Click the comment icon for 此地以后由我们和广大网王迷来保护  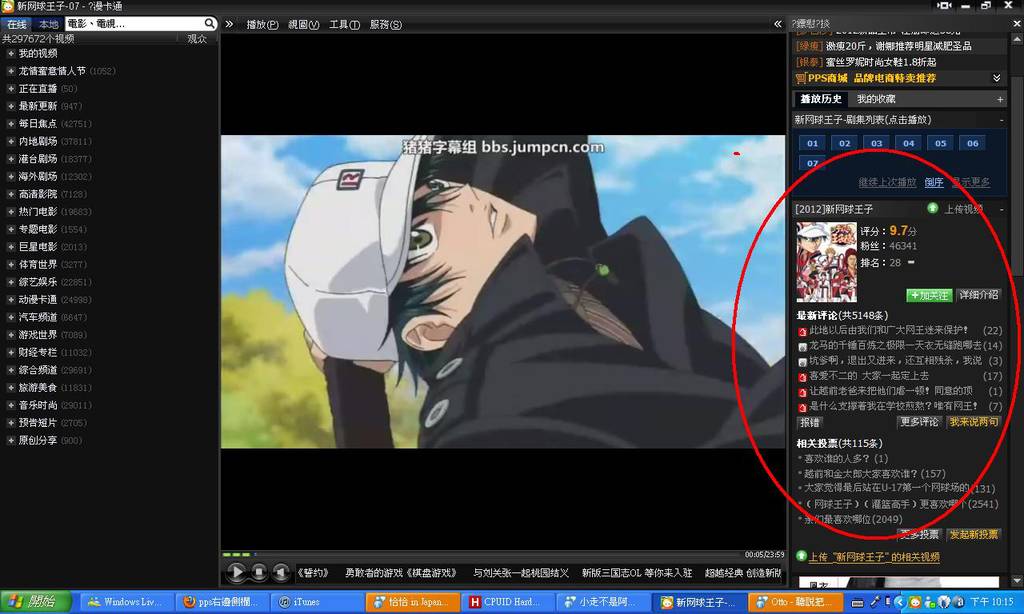pos(803,331)
